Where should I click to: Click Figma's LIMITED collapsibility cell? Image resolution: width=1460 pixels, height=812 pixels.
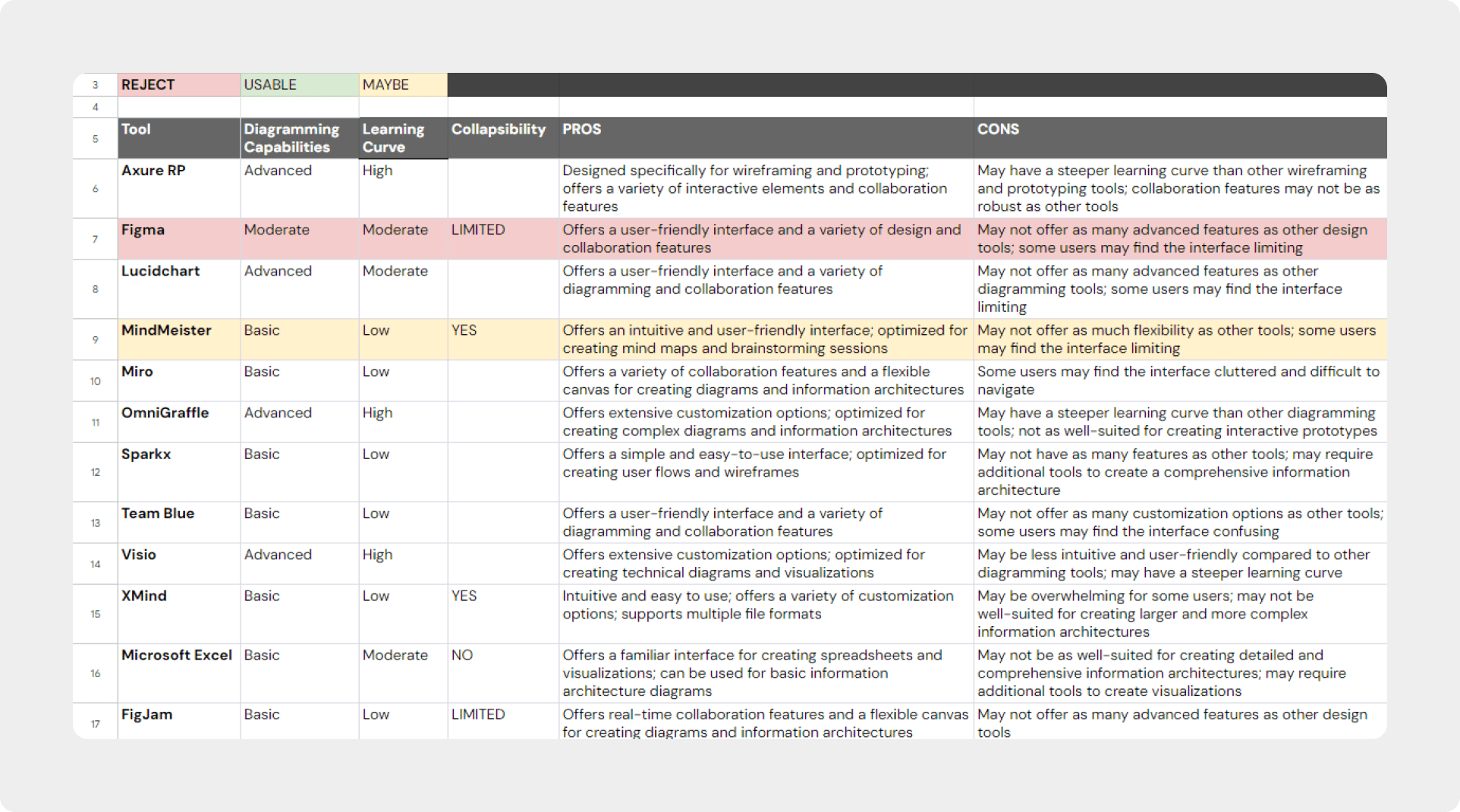click(503, 239)
